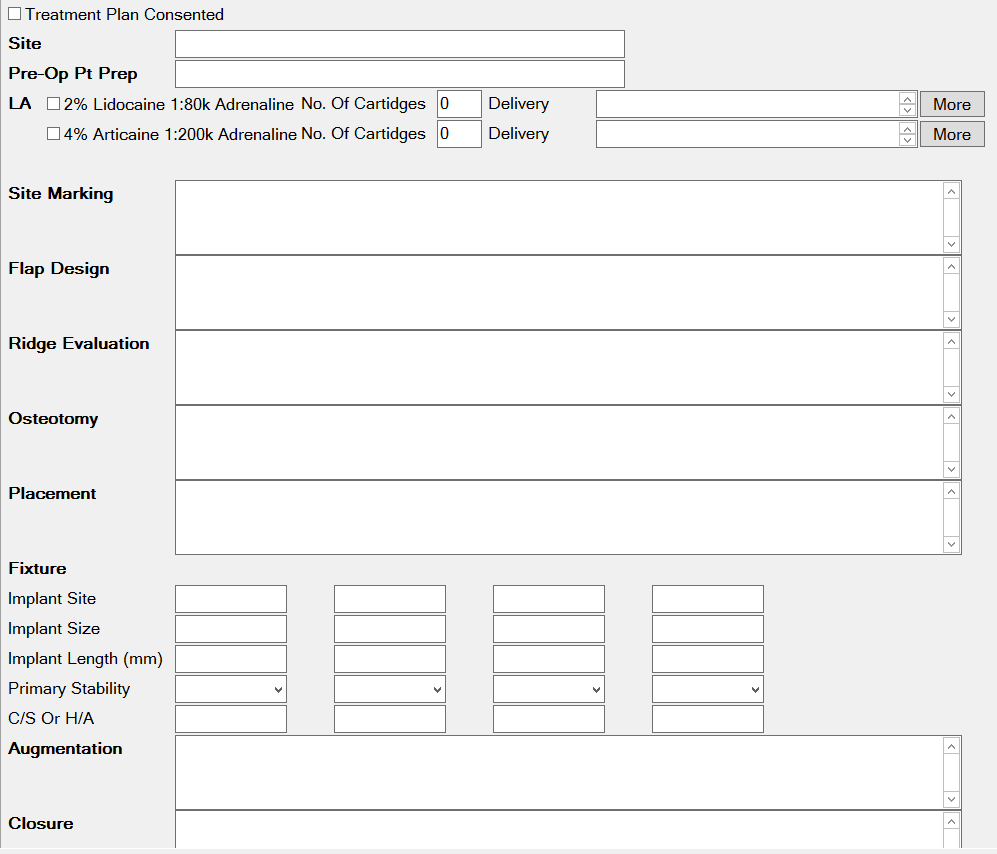Click More button for Lidocaine delivery
The height and width of the screenshot is (854, 997).
click(x=951, y=104)
